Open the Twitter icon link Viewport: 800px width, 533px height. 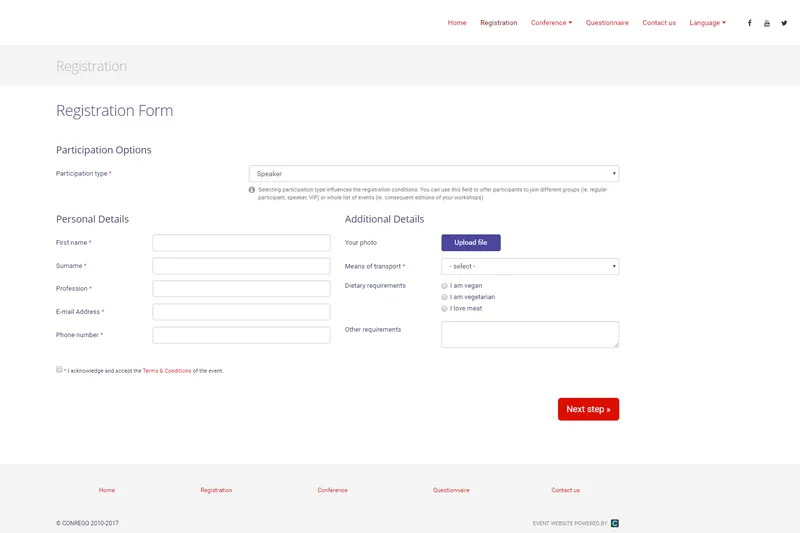pos(784,23)
